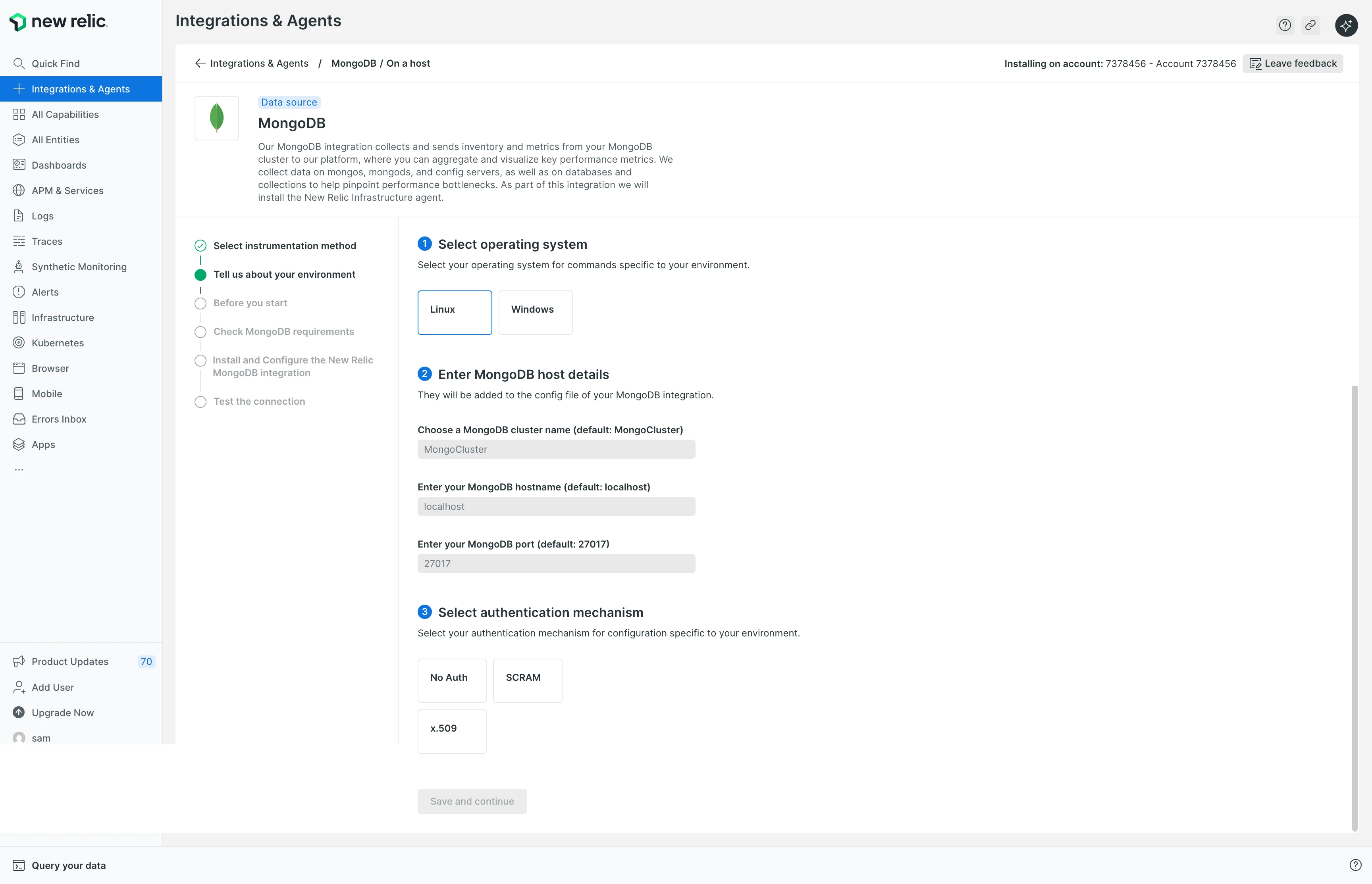Click Install and Configure integration step
Image resolution: width=1372 pixels, height=884 pixels.
(x=293, y=366)
